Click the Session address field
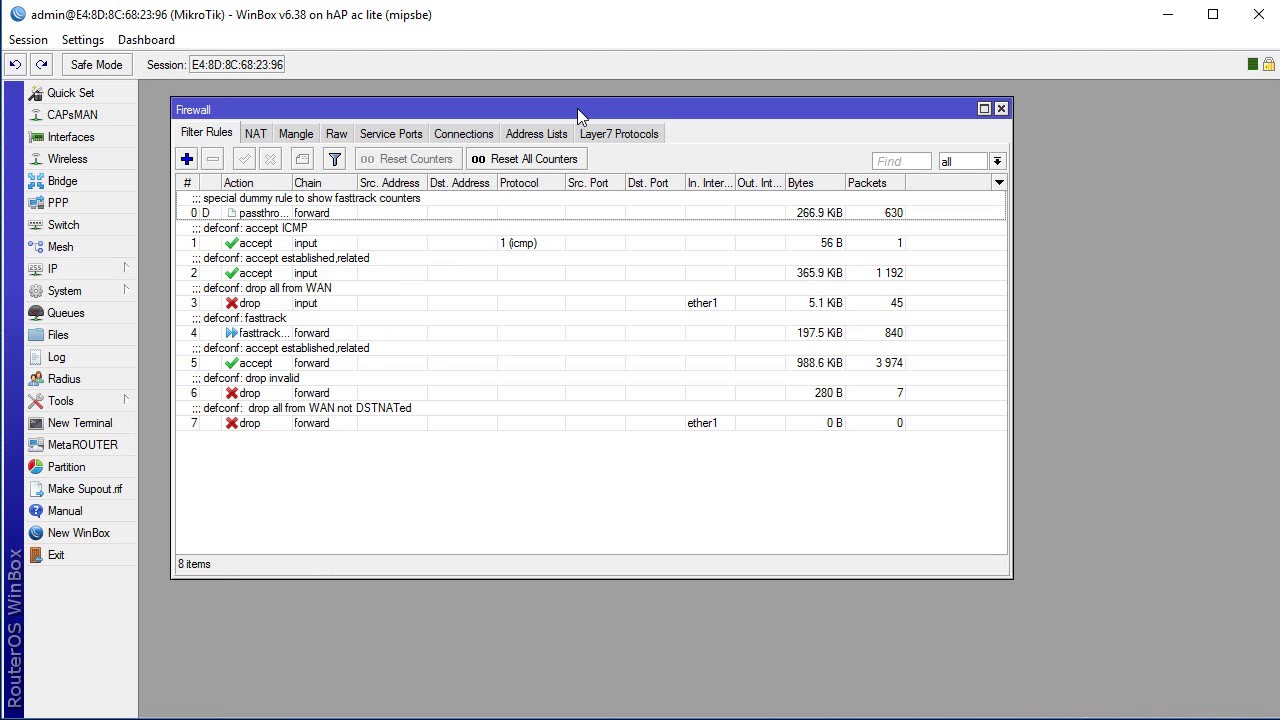Viewport: 1280px width, 720px height. 238,65
